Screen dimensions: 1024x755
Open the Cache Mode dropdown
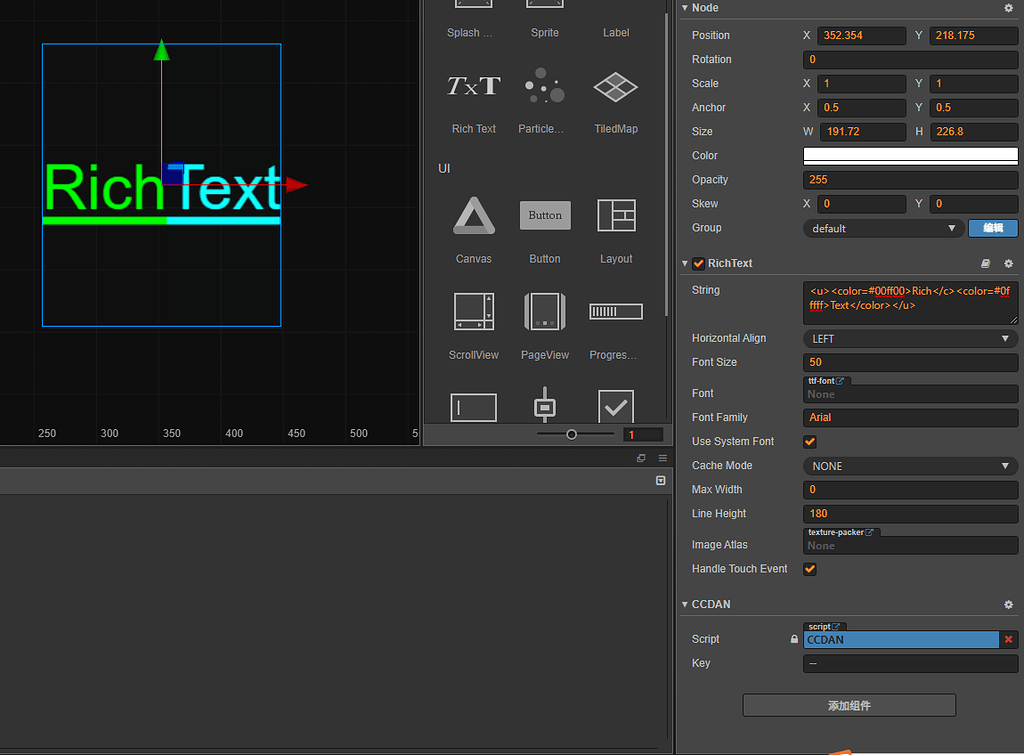click(909, 465)
